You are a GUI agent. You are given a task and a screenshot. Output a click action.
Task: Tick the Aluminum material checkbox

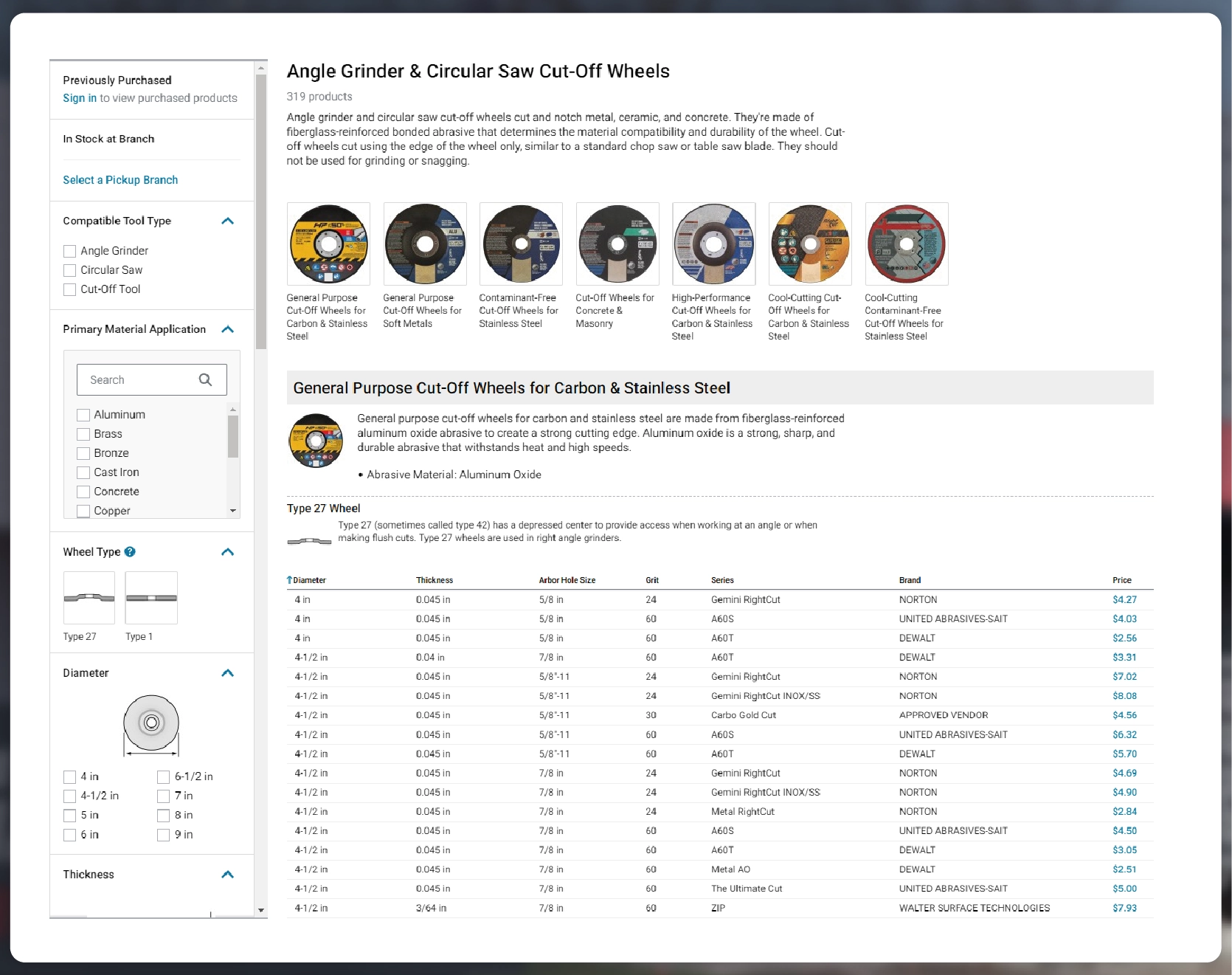pyautogui.click(x=83, y=415)
